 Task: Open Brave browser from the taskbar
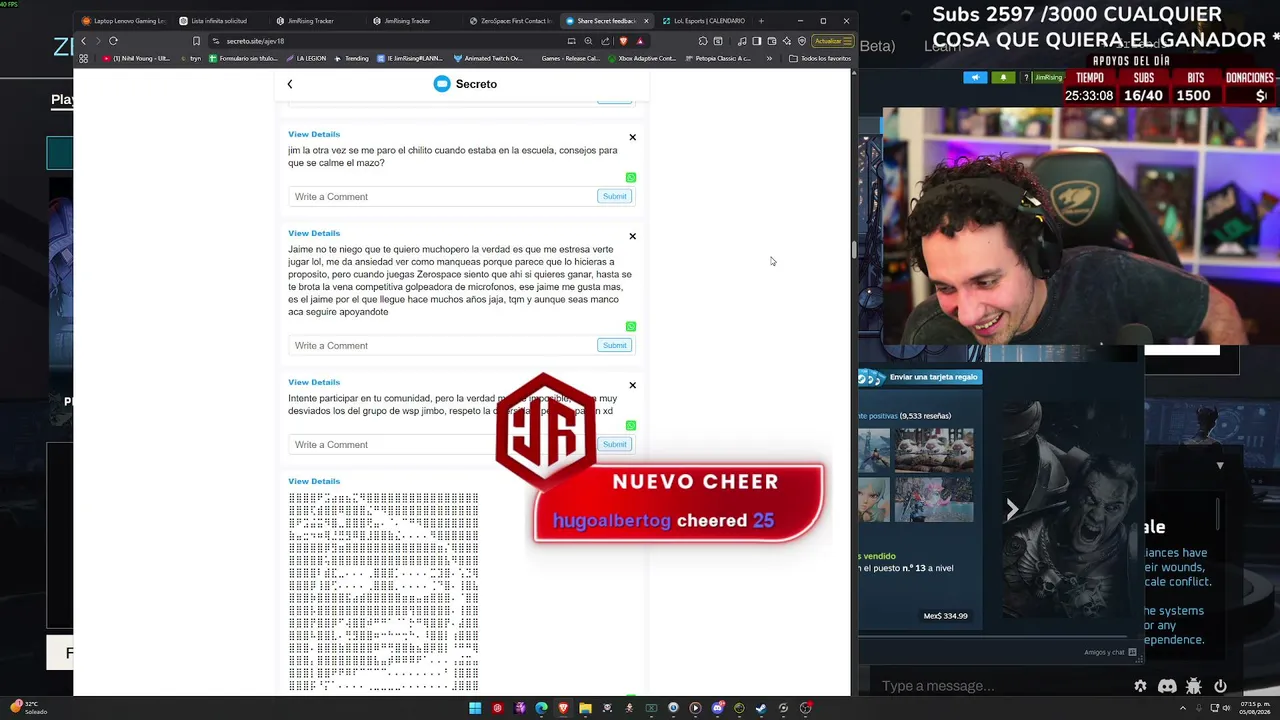tap(563, 708)
